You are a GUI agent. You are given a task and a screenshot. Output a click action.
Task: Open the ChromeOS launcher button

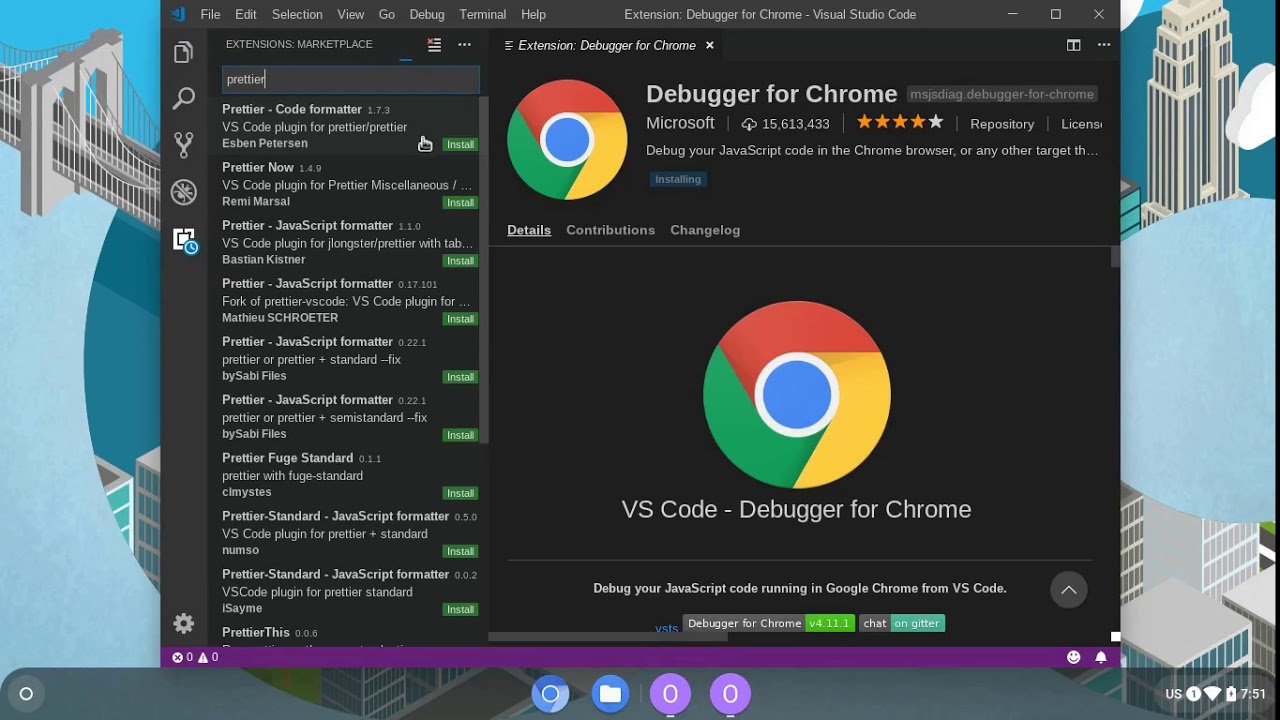pos(26,694)
